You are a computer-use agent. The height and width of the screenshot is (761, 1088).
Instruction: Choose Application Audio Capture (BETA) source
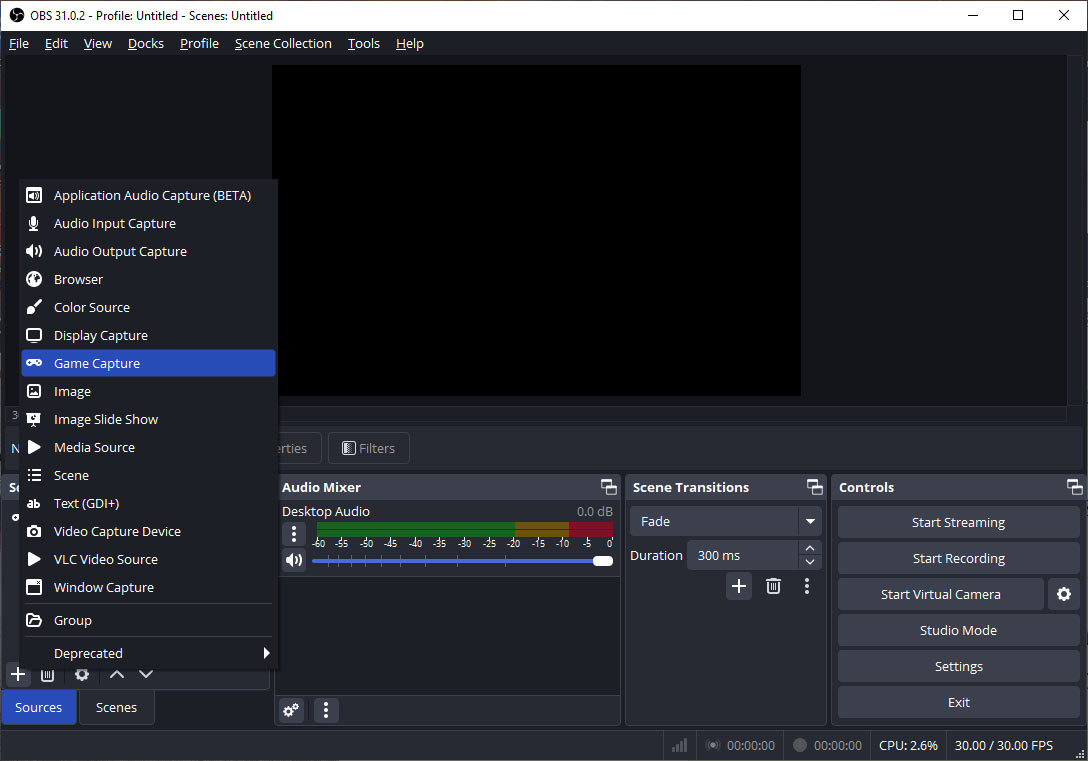click(x=148, y=196)
